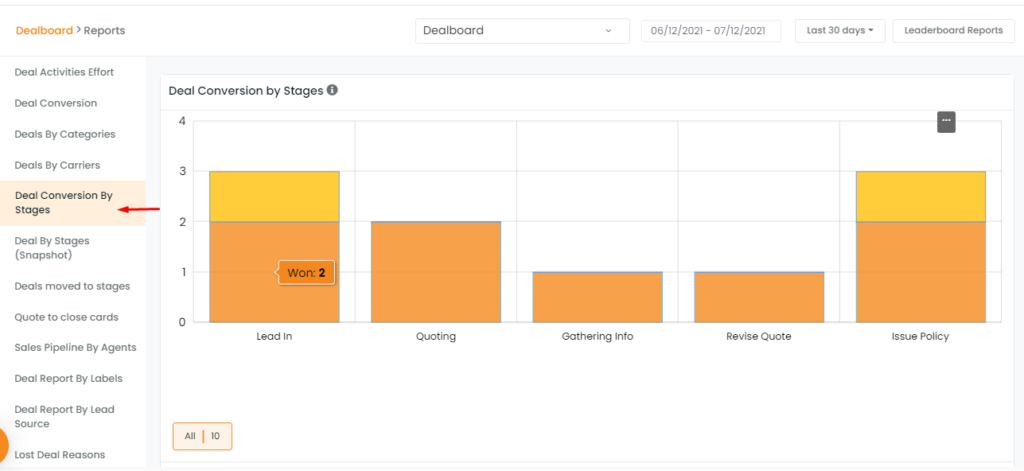Screen dimensions: 1024x471
Task: Open Sales Pipeline By Agents report
Action: pos(75,348)
